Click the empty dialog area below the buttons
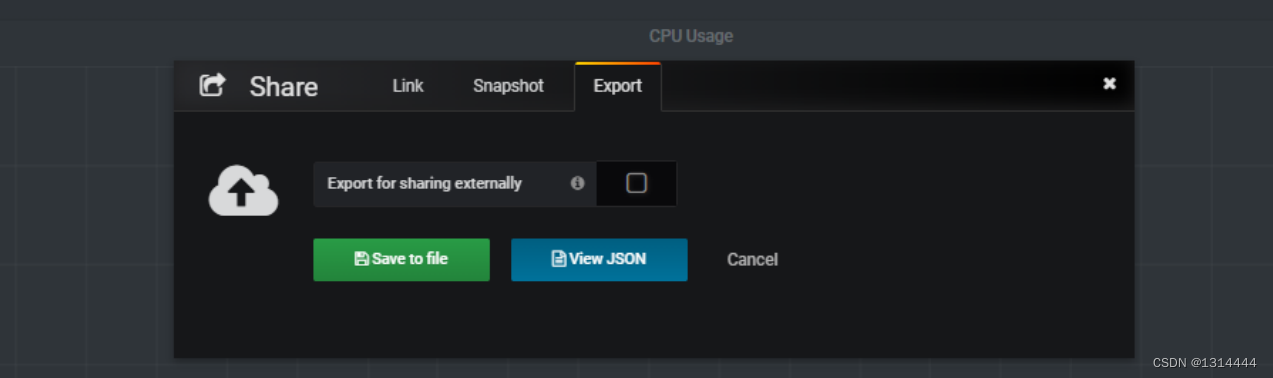1273x378 pixels. [654, 320]
